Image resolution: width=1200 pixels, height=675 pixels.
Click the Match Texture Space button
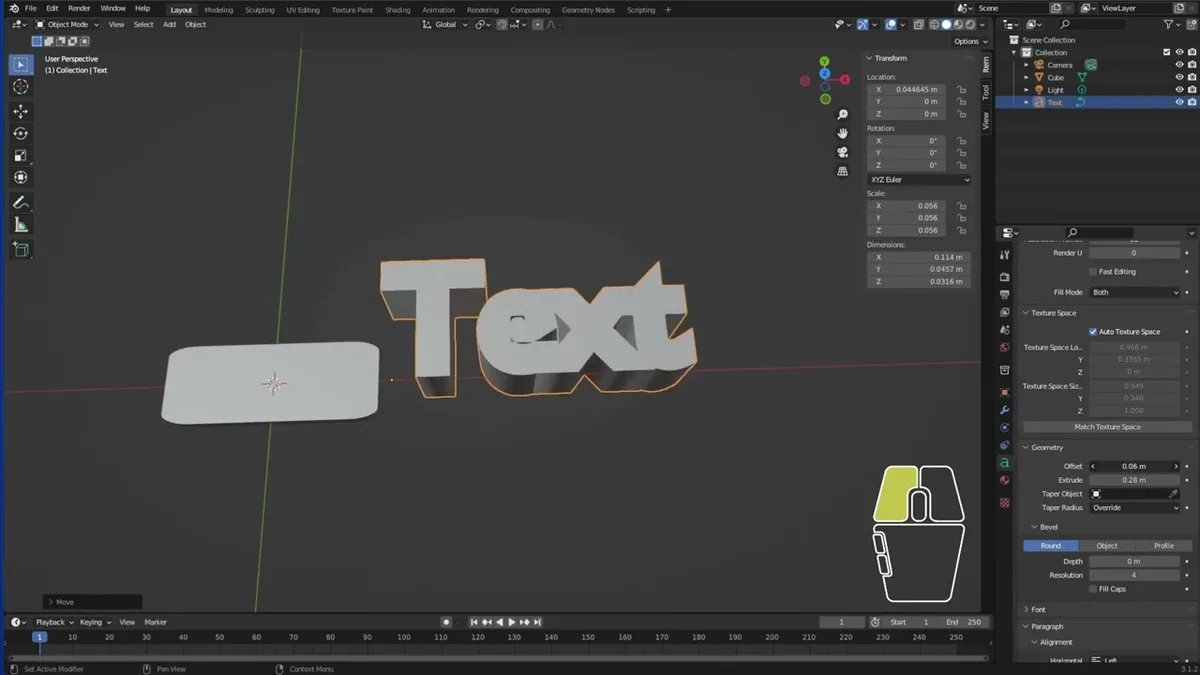1107,427
